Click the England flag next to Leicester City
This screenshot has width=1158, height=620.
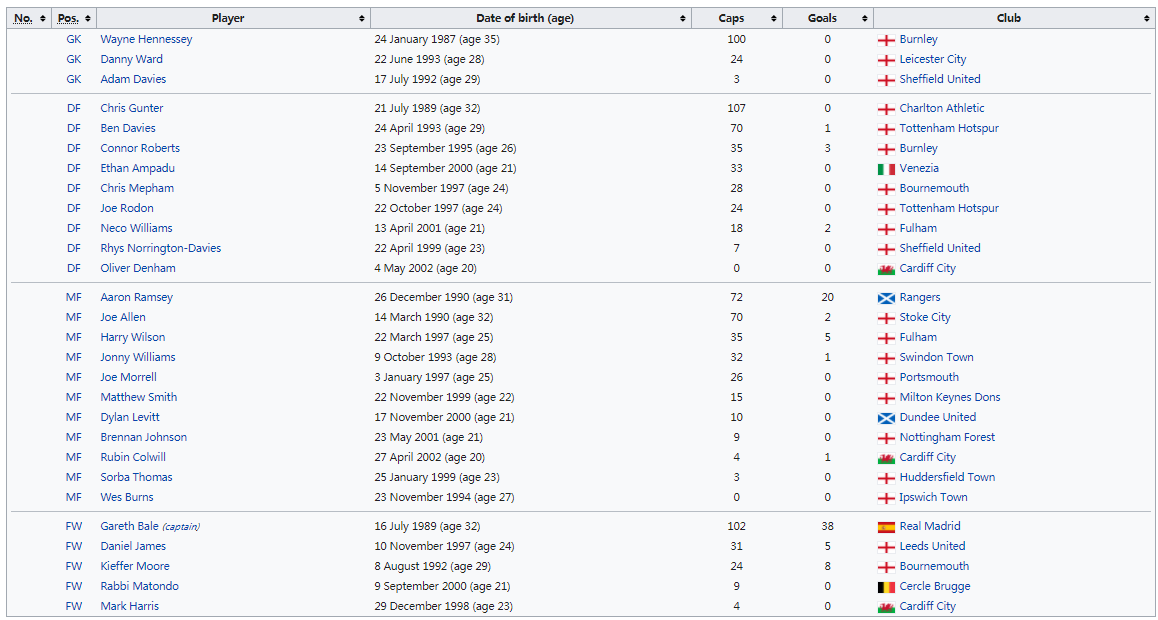pyautogui.click(x=885, y=60)
